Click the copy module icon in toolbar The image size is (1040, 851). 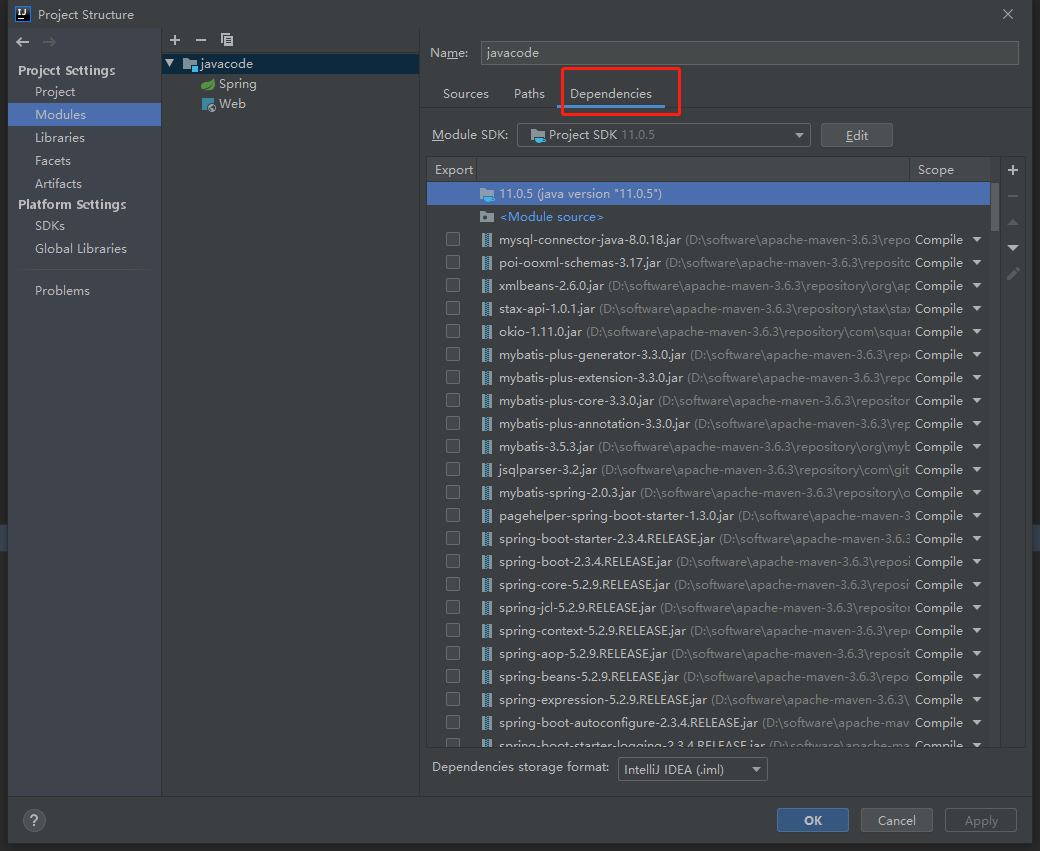pos(226,39)
